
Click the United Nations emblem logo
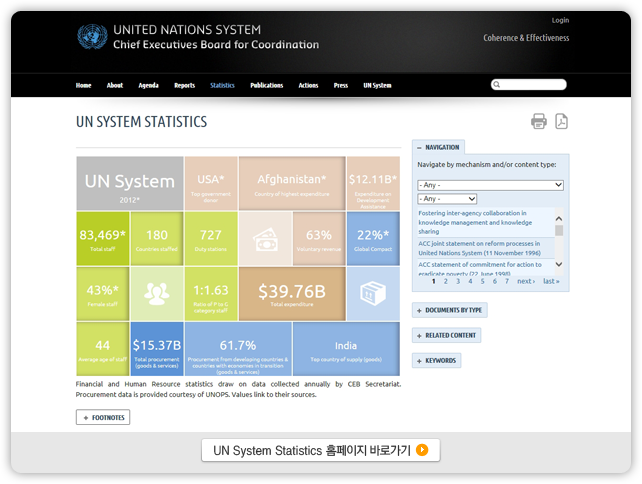pyautogui.click(x=92, y=38)
